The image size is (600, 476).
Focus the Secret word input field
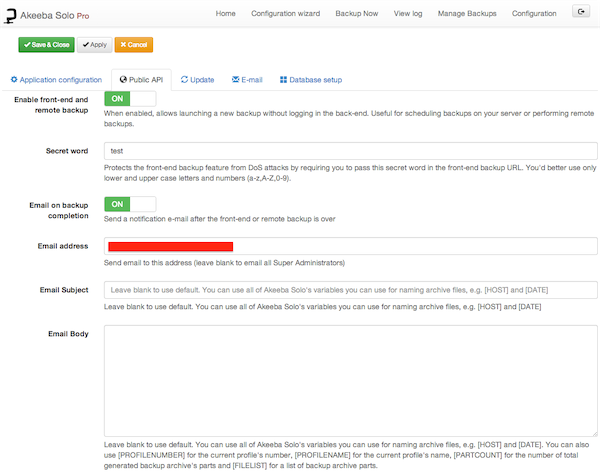point(351,151)
